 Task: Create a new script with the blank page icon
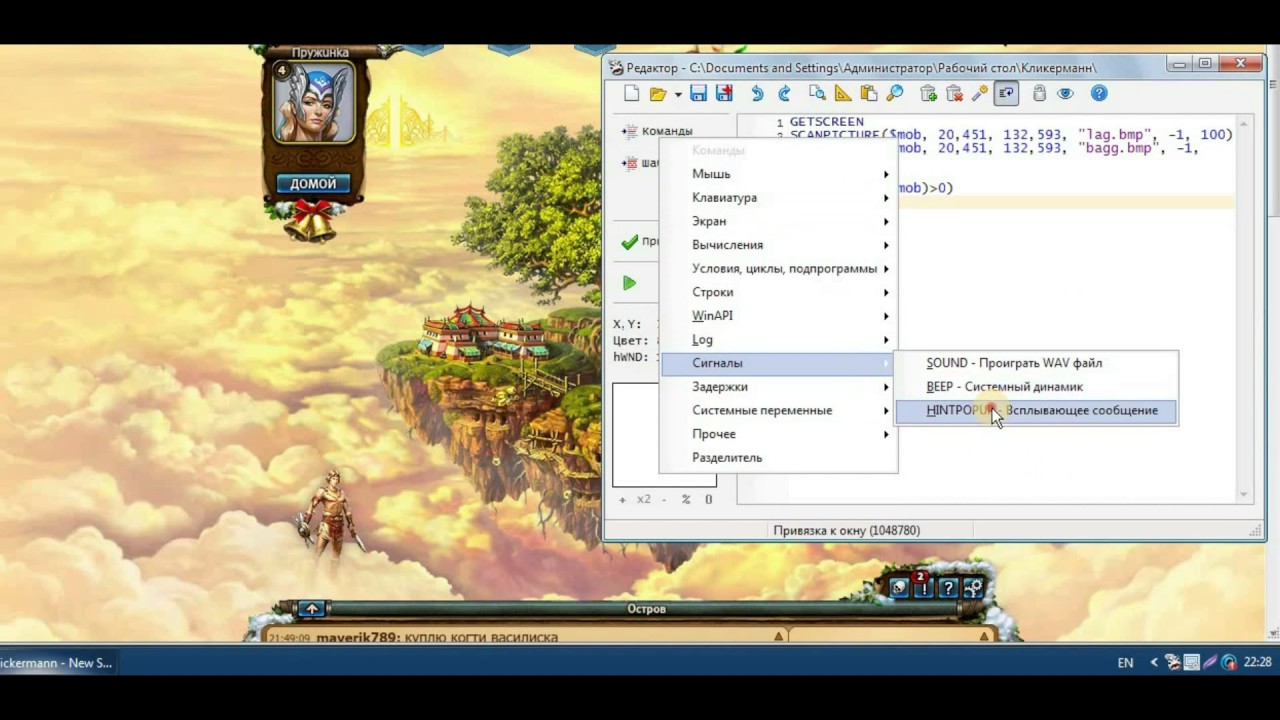tap(632, 94)
